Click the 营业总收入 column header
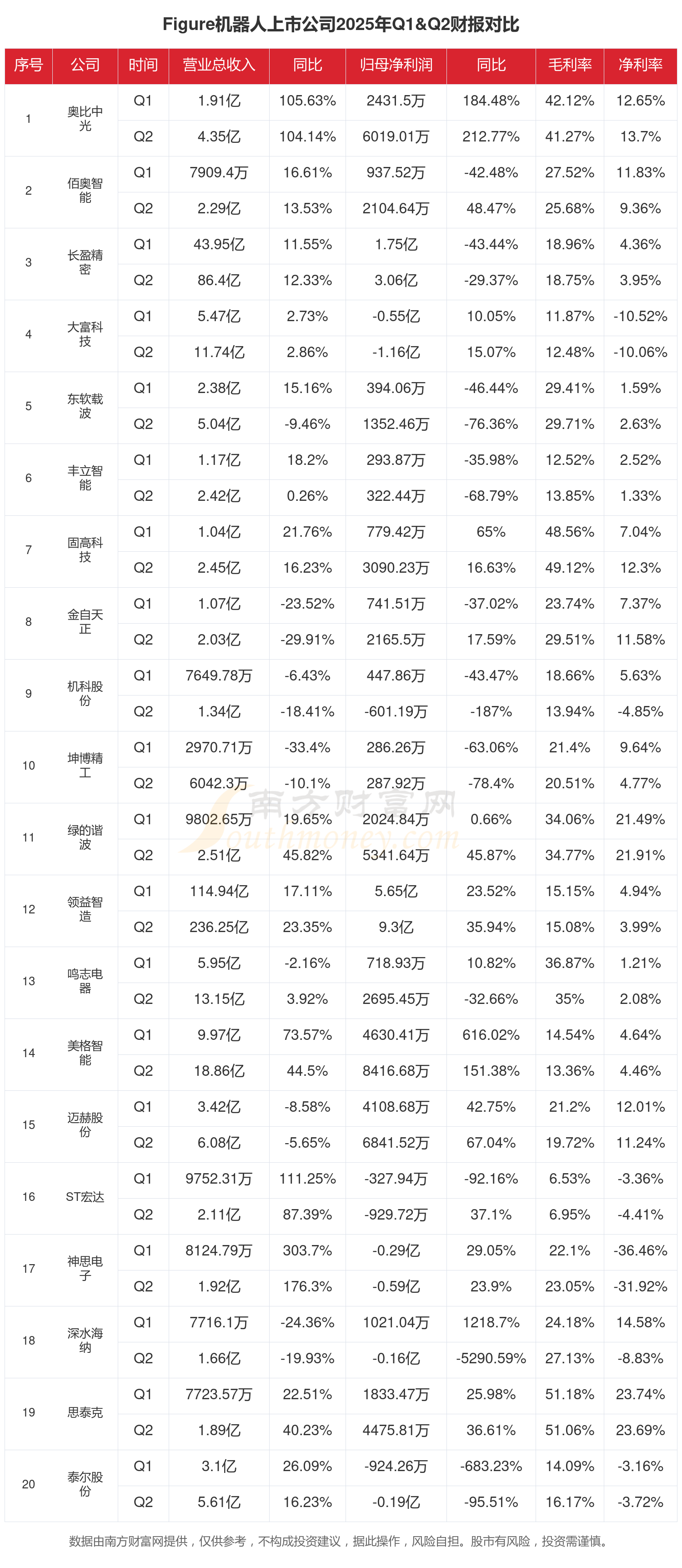The image size is (682, 1568). (x=218, y=65)
